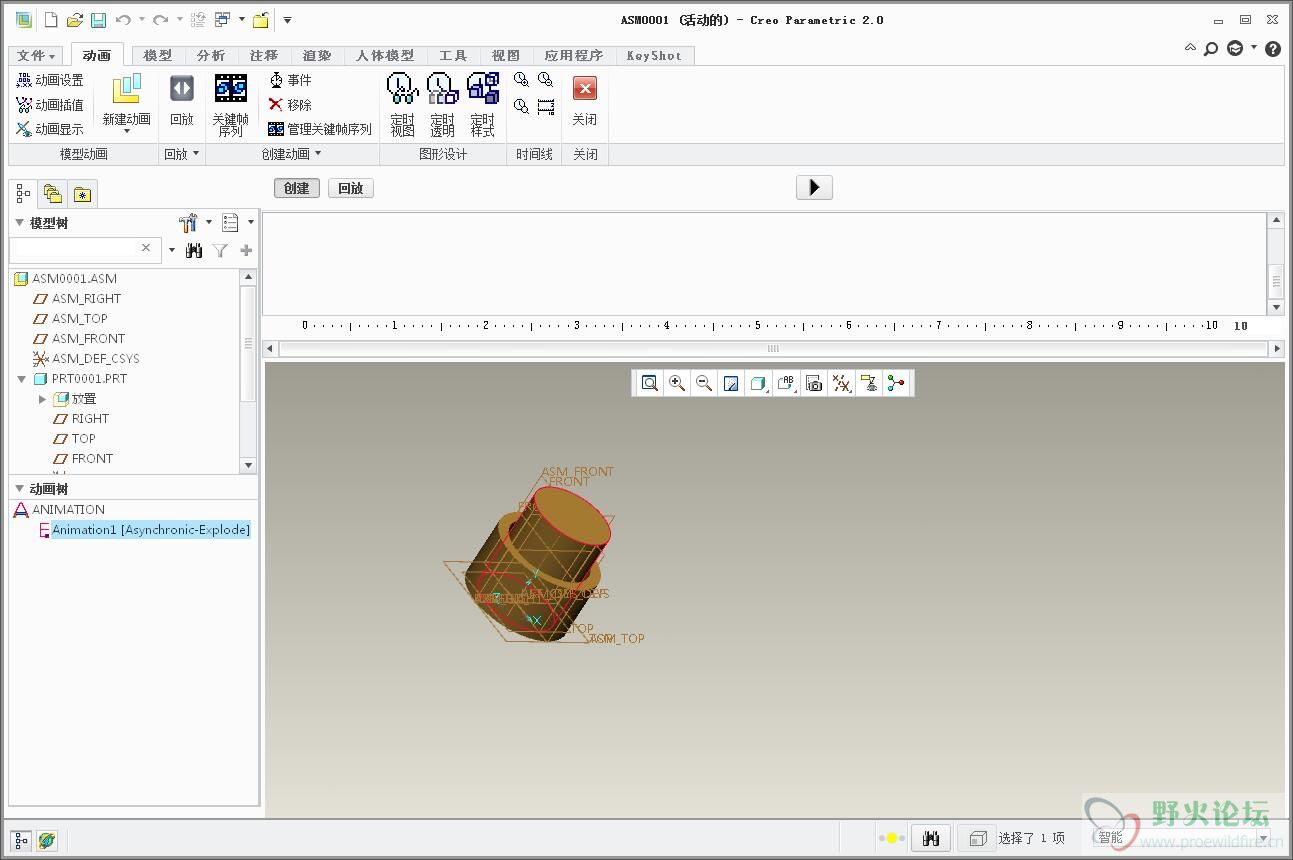
Task: Toggle the 创建 create mode button
Action: point(297,188)
